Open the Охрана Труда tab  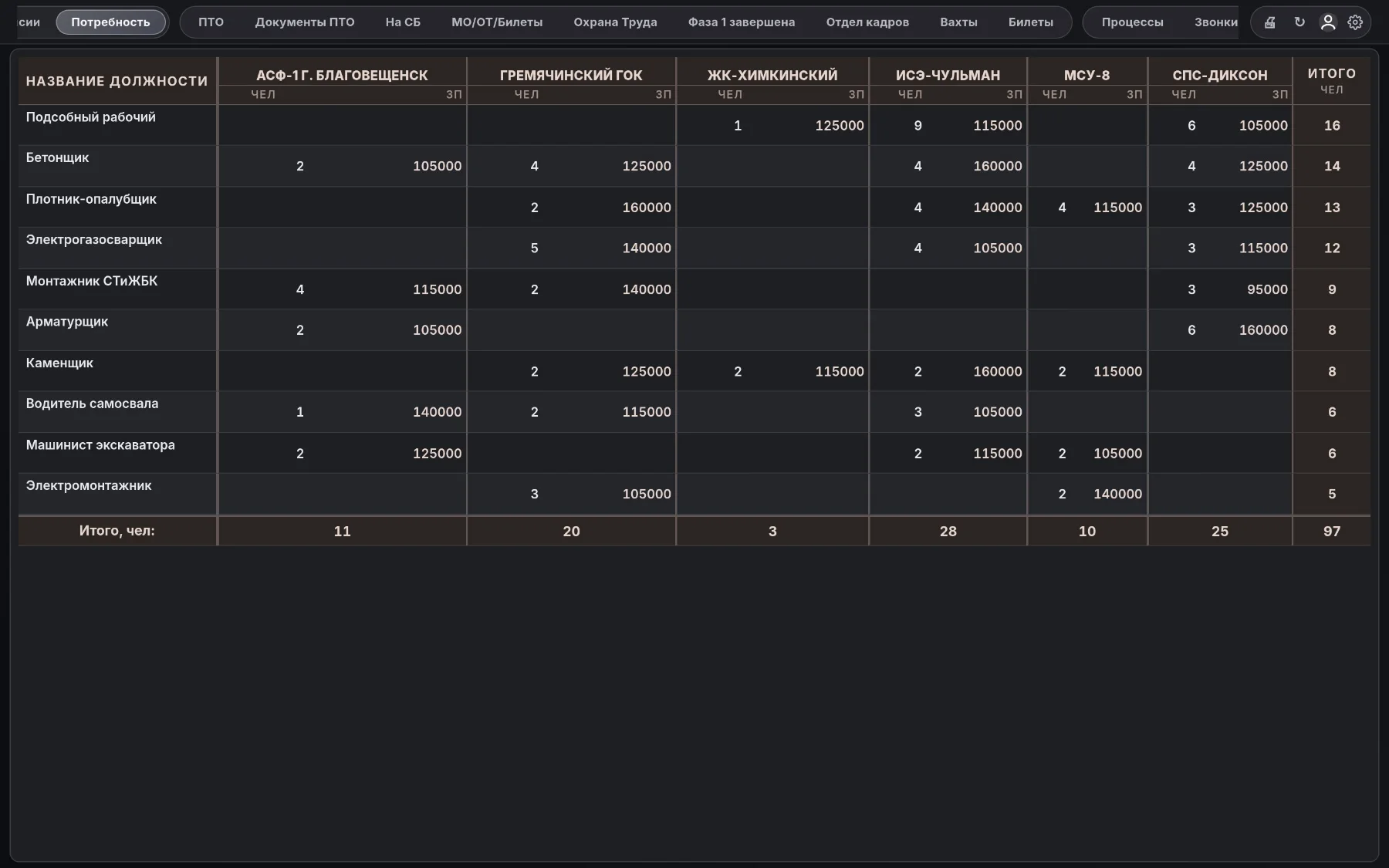(x=615, y=22)
